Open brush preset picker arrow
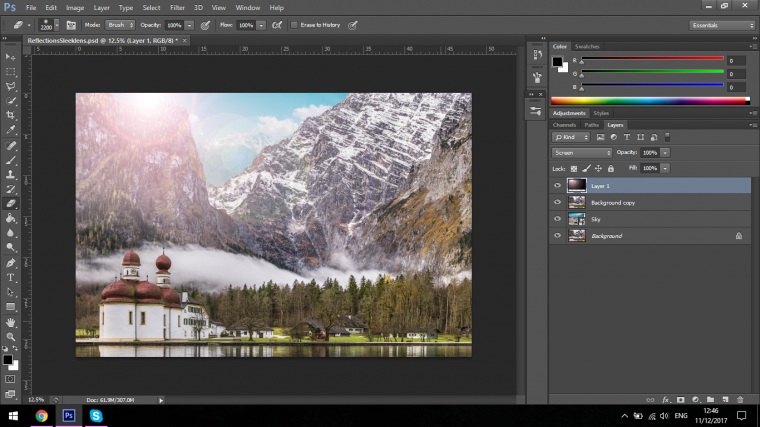The width and height of the screenshot is (760, 427). pos(57,25)
